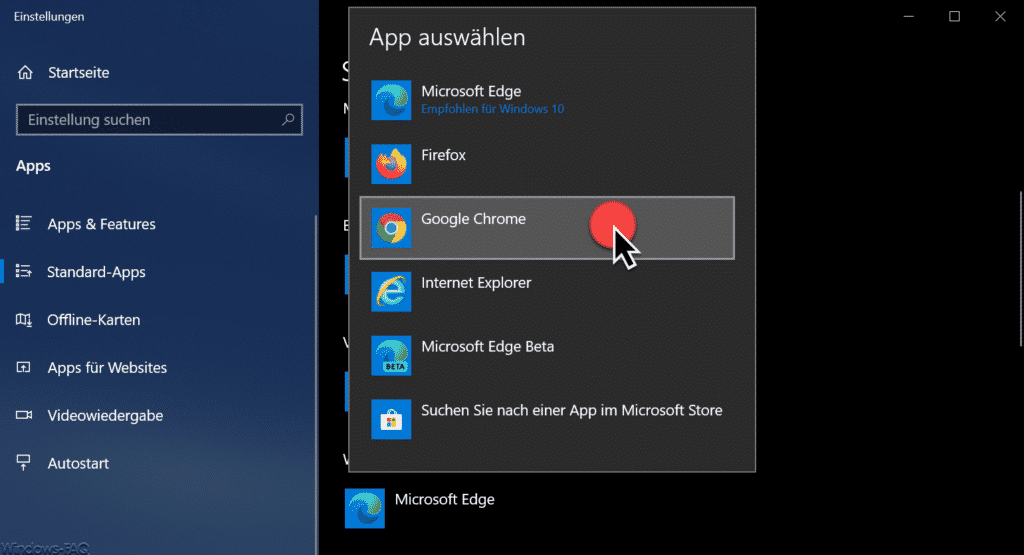
Task: Open Autostart settings
Action: coord(78,463)
